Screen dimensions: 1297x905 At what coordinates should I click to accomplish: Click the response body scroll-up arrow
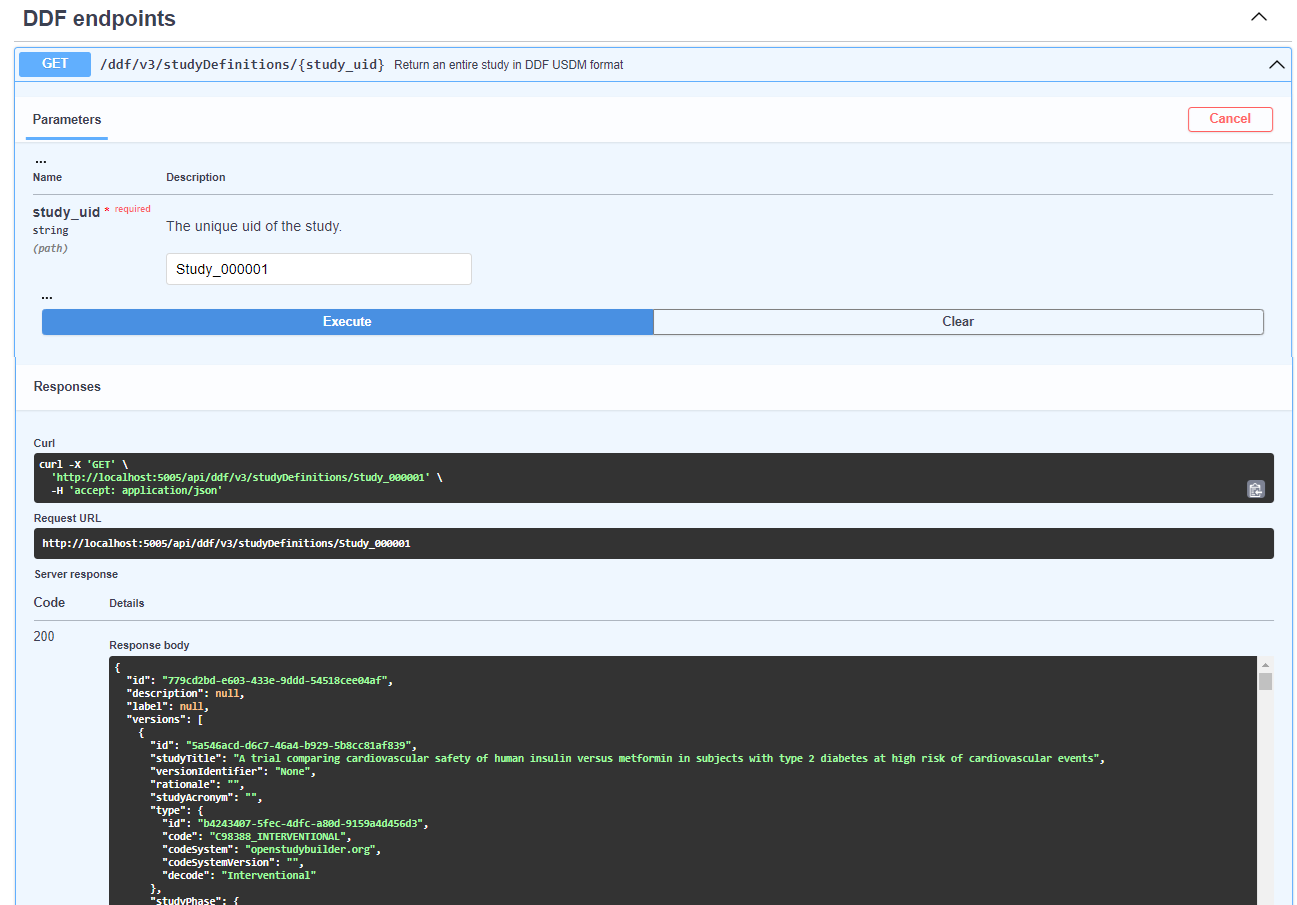[x=1265, y=664]
